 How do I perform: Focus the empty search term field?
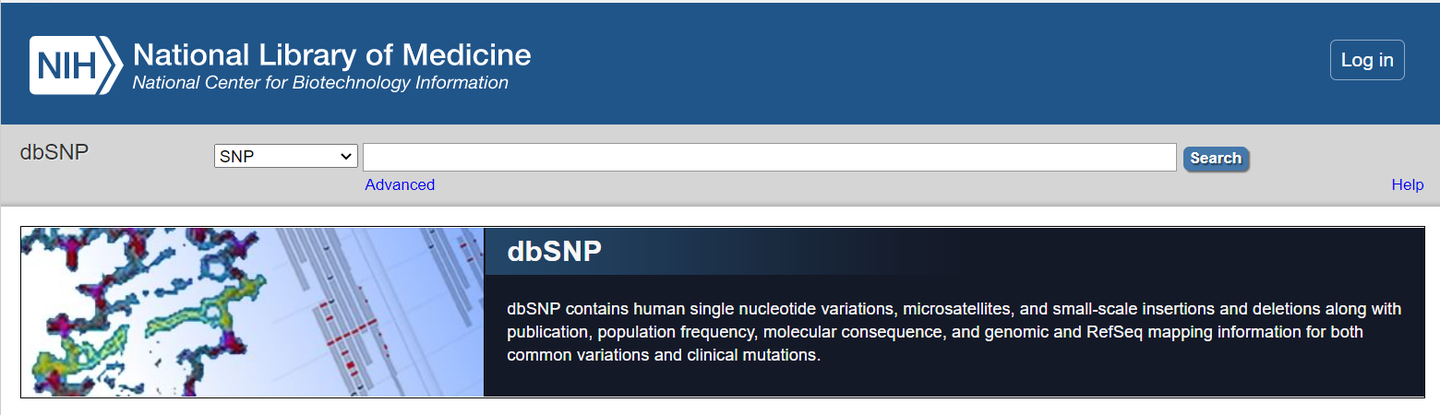coord(768,157)
